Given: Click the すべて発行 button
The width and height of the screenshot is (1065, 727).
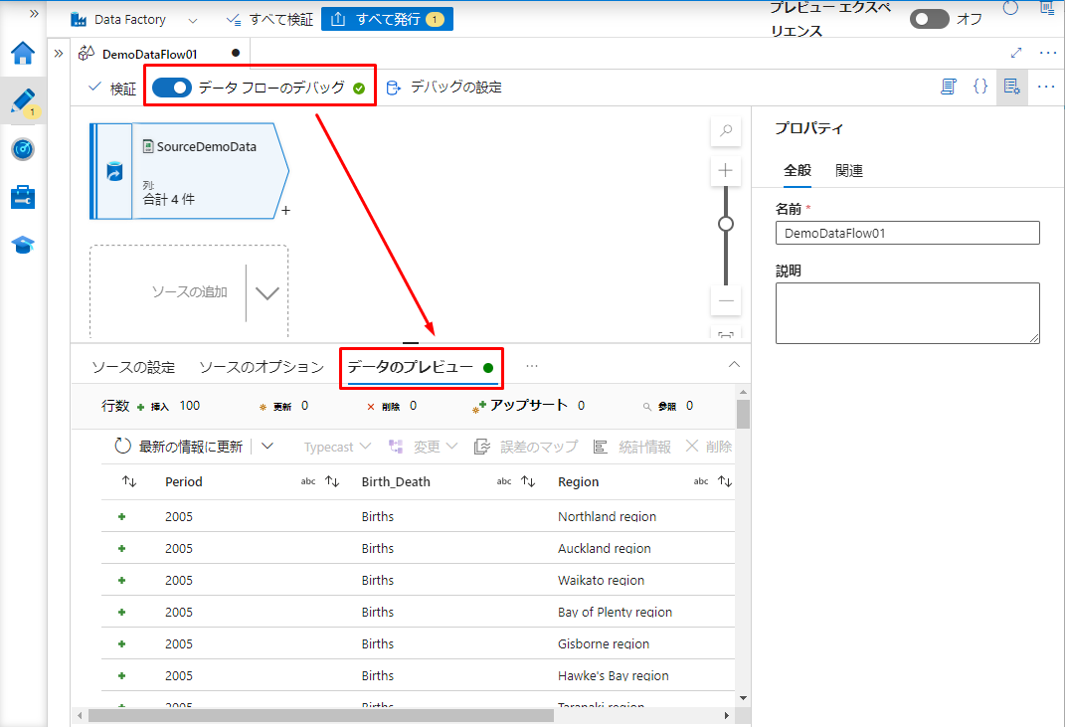Looking at the screenshot, I should (x=387, y=19).
